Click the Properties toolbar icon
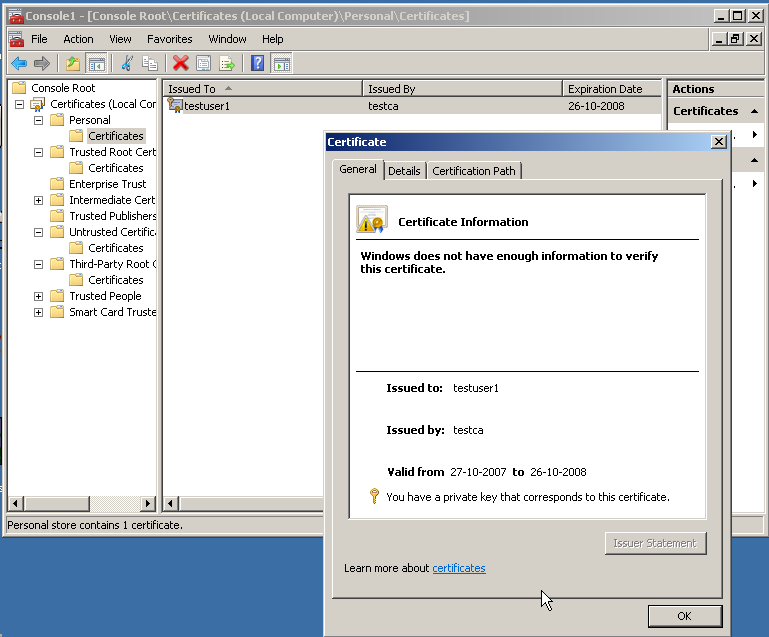This screenshot has width=769, height=637. pos(204,63)
